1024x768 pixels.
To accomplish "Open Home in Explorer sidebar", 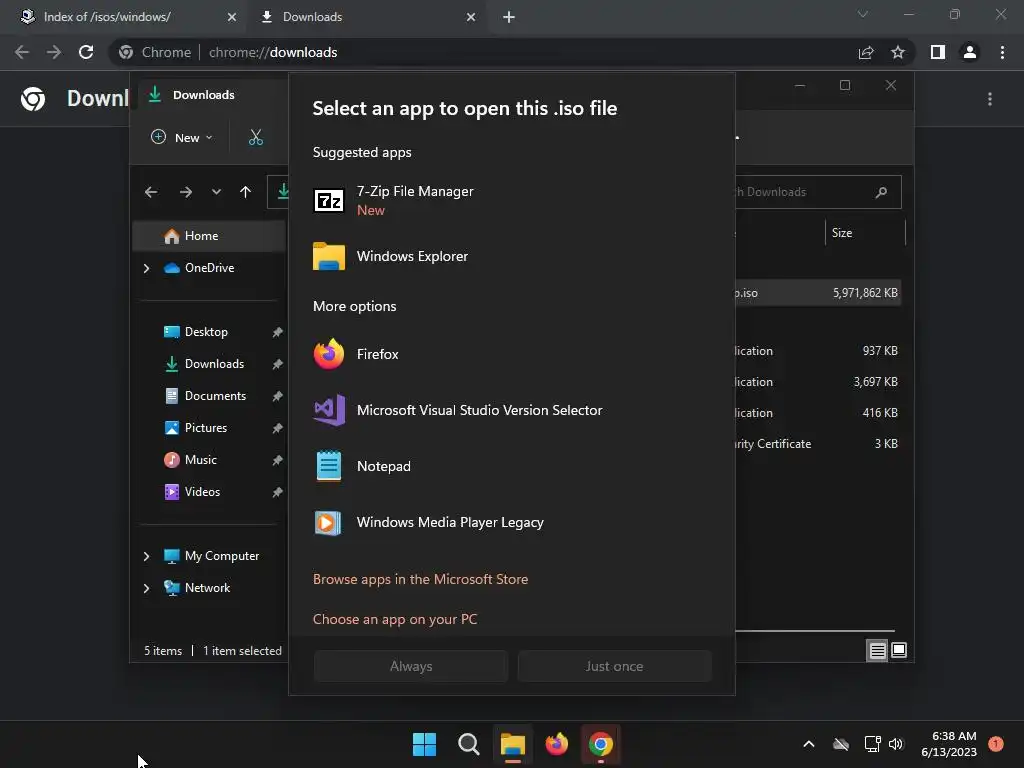I will (x=209, y=236).
